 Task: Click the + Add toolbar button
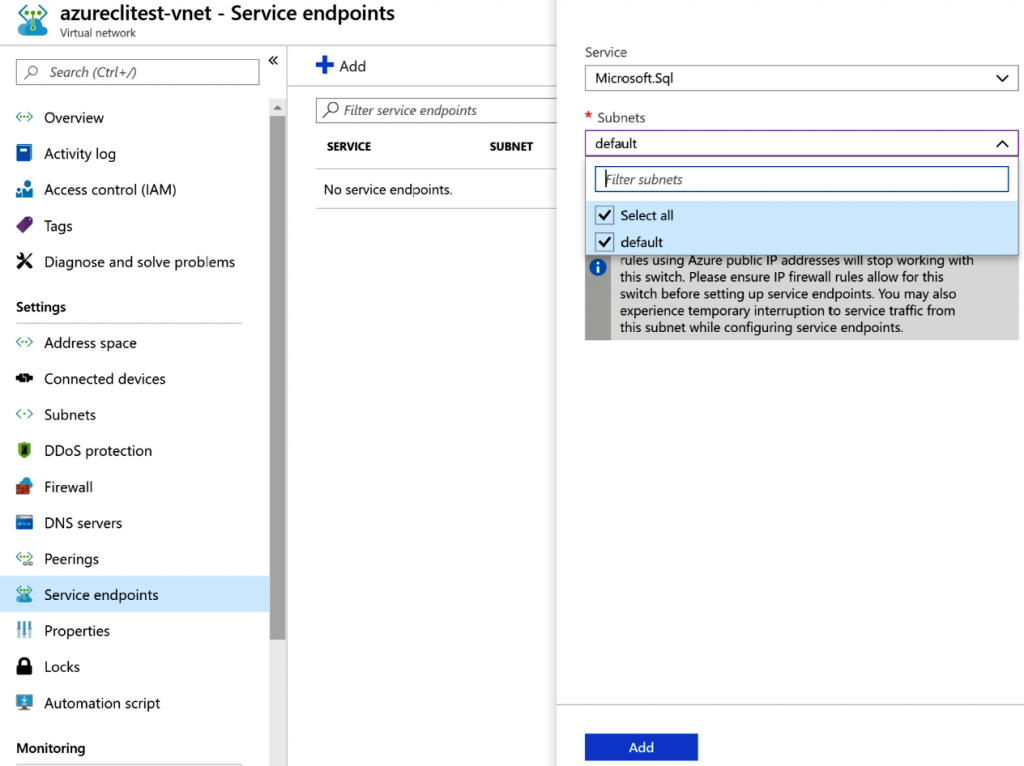tap(341, 66)
